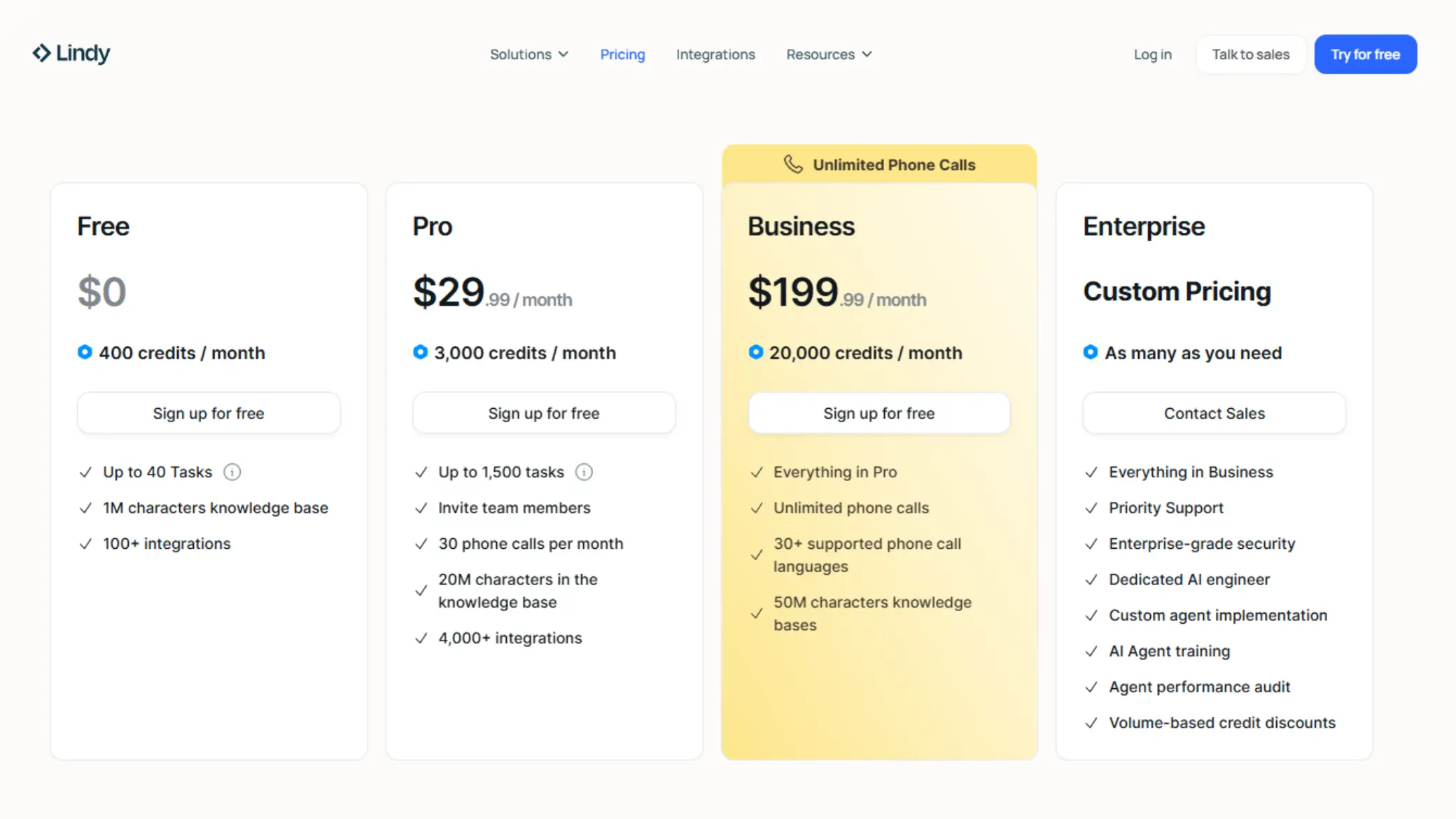Click the checkmark beside '100+ integrations'
The width and height of the screenshot is (1456, 819).
click(87, 543)
